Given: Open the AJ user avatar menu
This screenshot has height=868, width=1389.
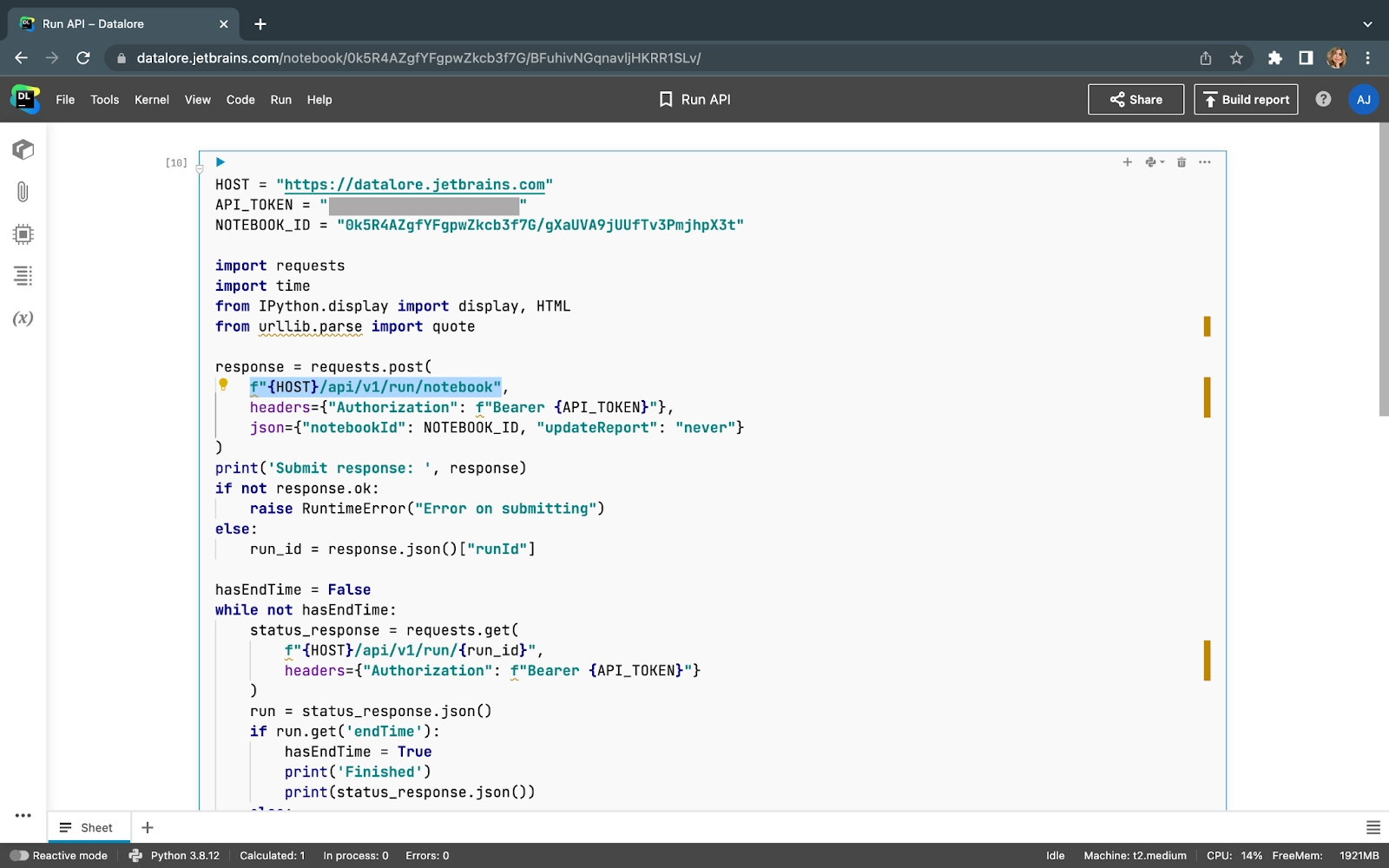Looking at the screenshot, I should click(1364, 99).
